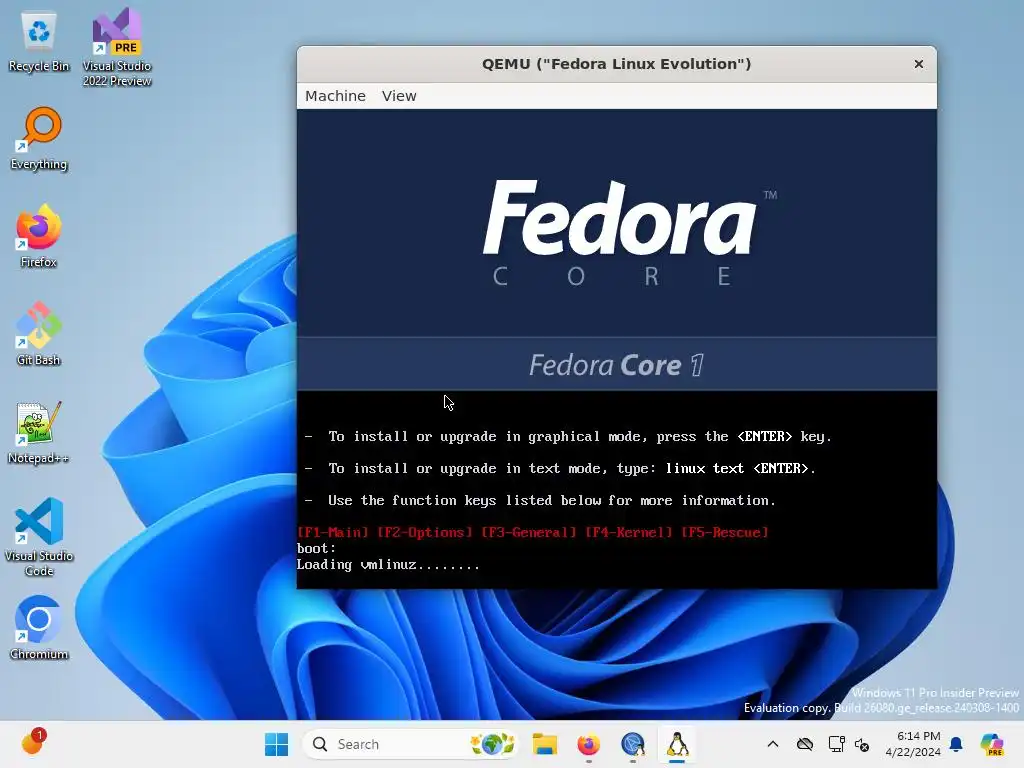Image resolution: width=1024 pixels, height=768 pixels.
Task: Open the network display tray icon
Action: 836,744
